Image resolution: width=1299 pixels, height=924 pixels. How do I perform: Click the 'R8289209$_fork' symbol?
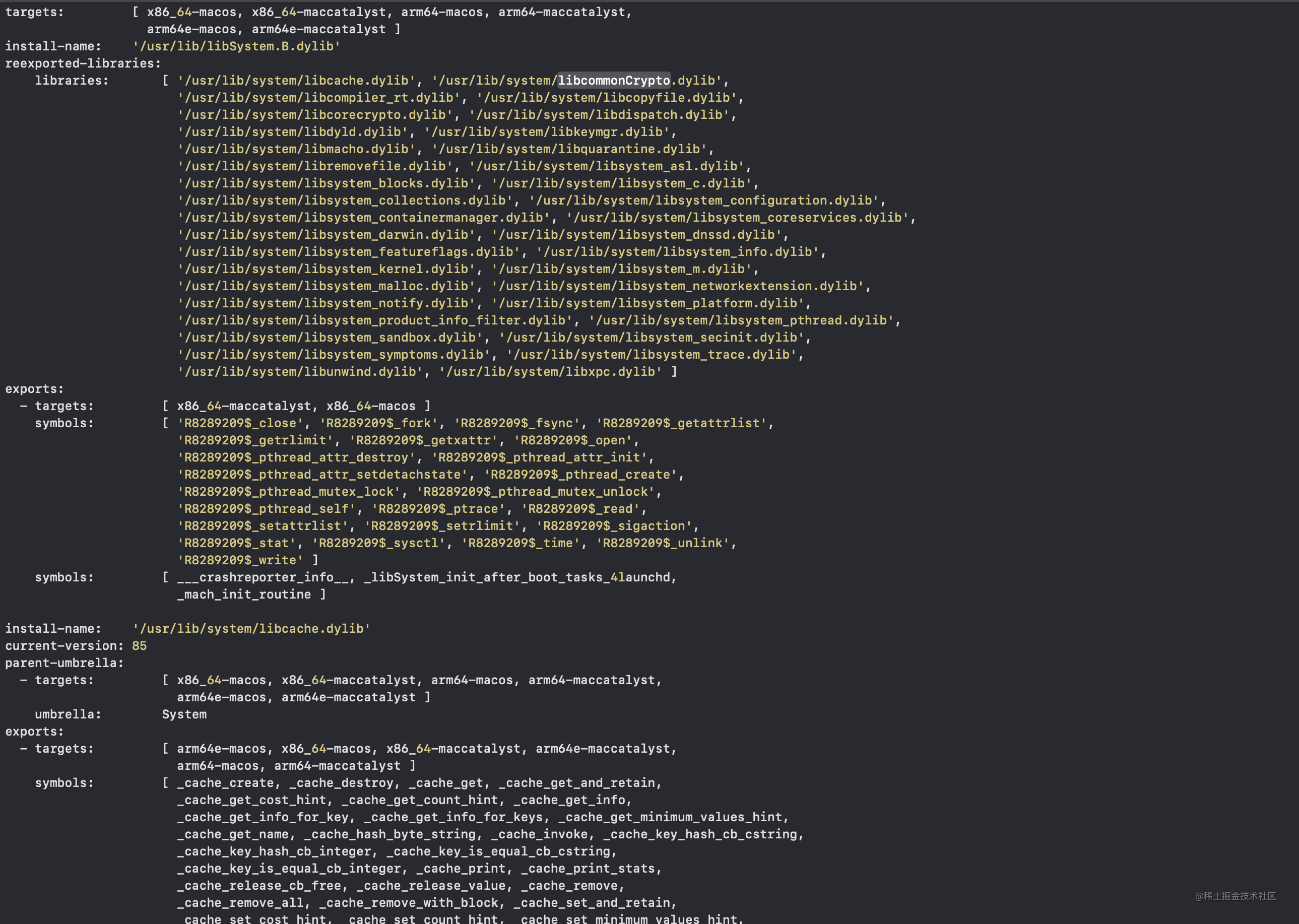(x=378, y=423)
